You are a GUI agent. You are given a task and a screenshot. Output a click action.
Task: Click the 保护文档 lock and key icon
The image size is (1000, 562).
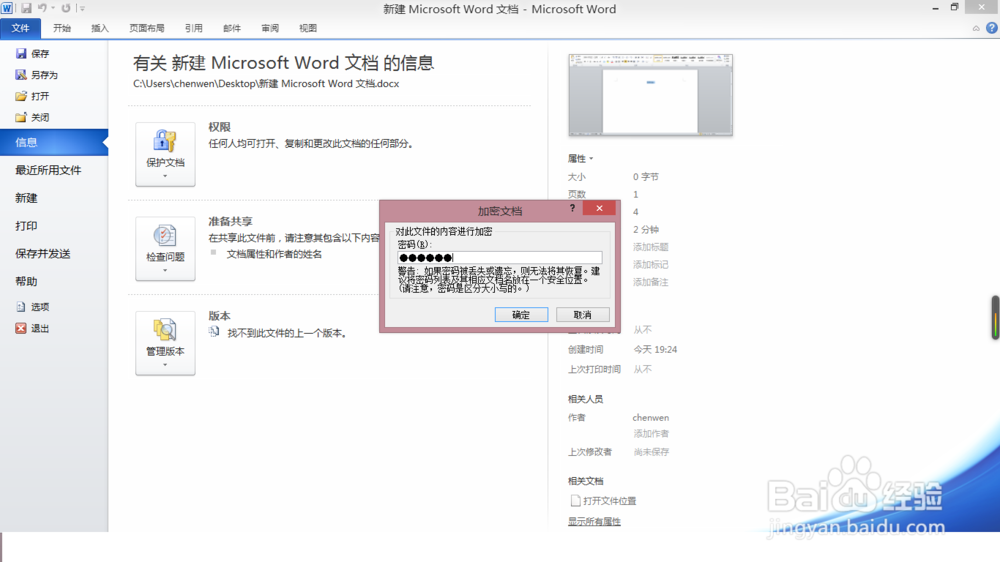pyautogui.click(x=165, y=140)
